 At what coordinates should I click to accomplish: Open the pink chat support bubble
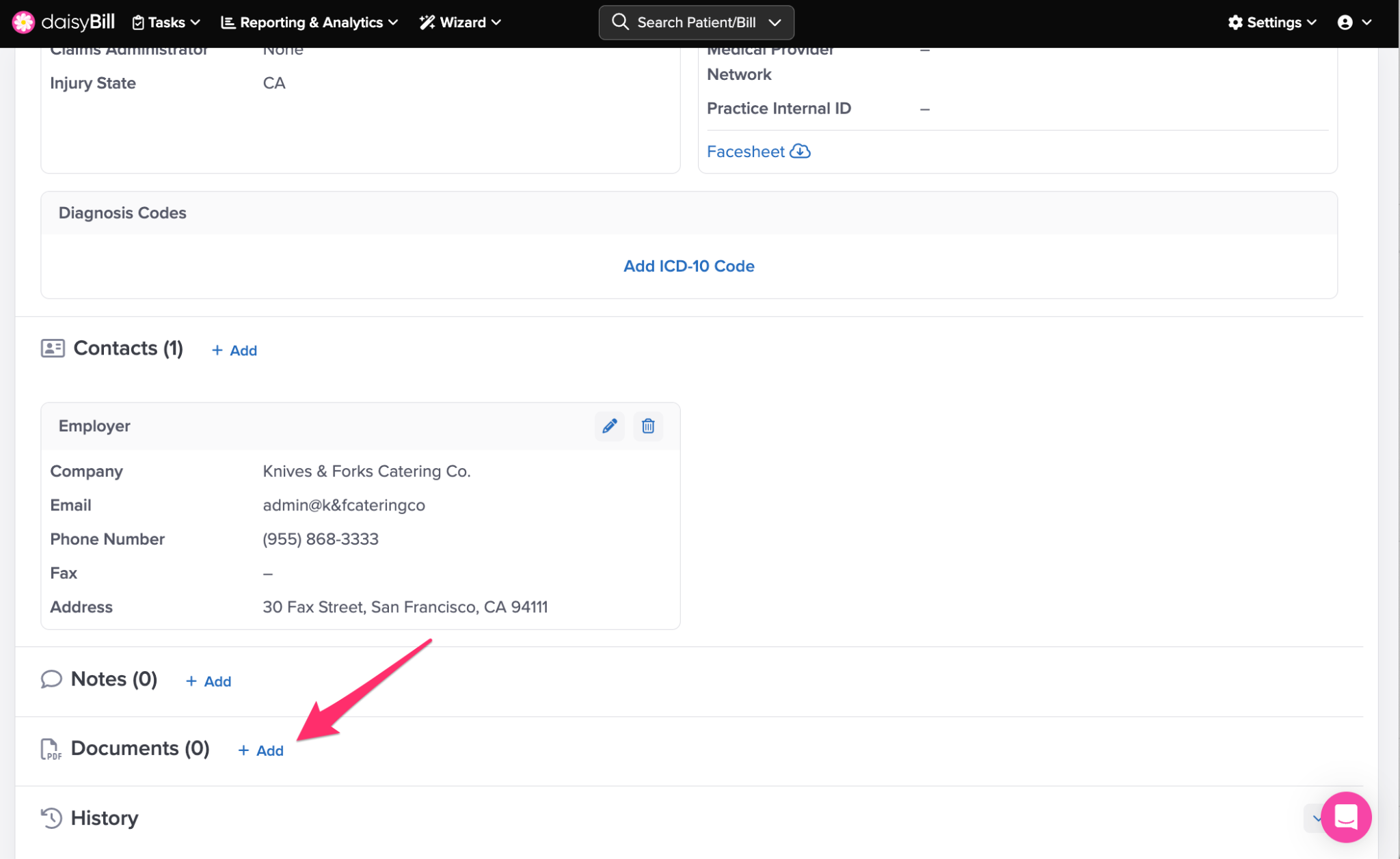click(1345, 817)
